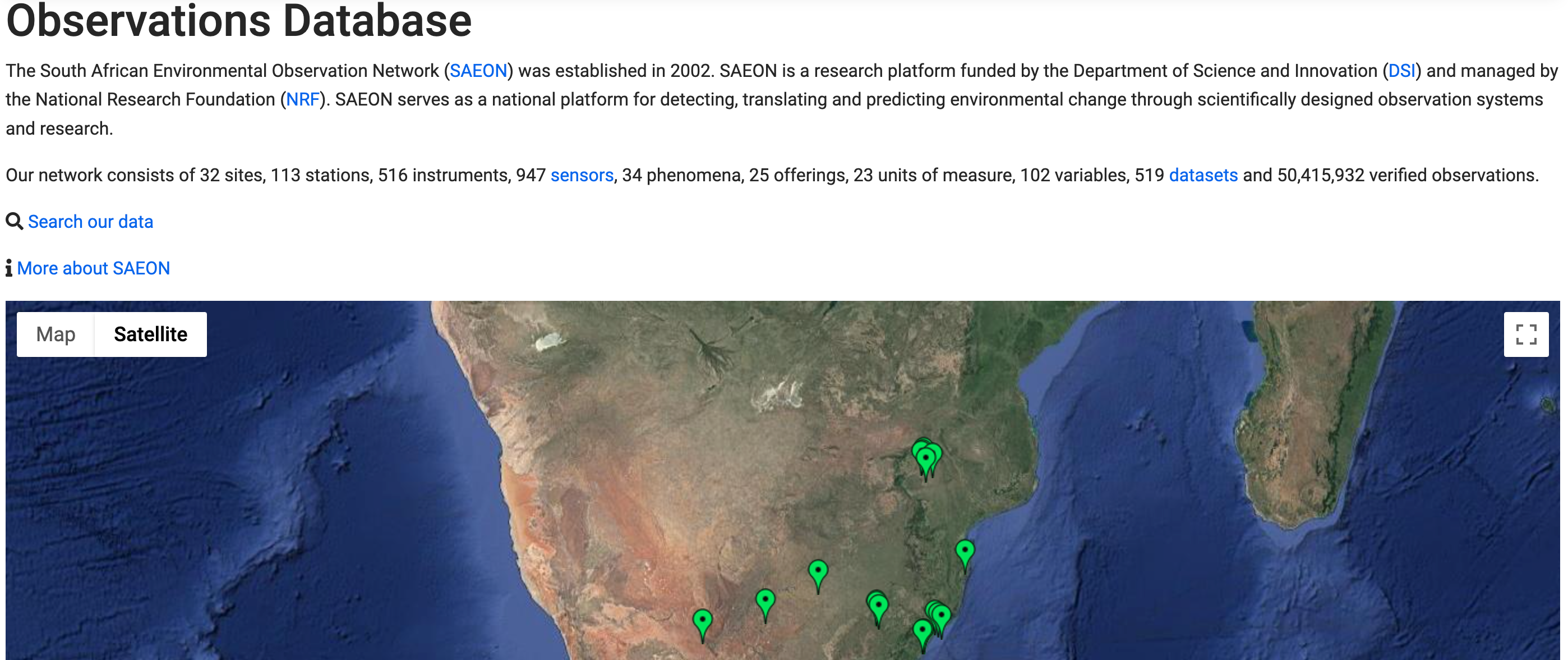Enter fullscreen mode on the map
This screenshot has height=660, width=1568.
(x=1527, y=334)
